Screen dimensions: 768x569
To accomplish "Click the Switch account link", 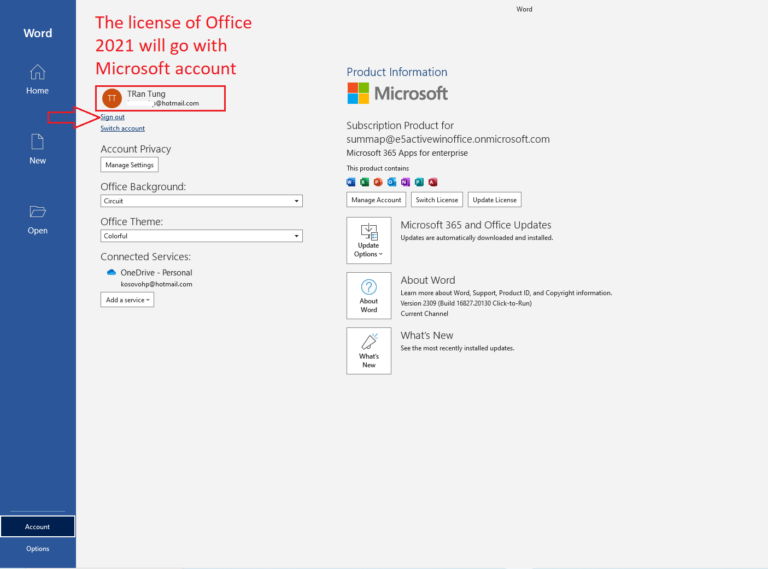I will [x=122, y=128].
